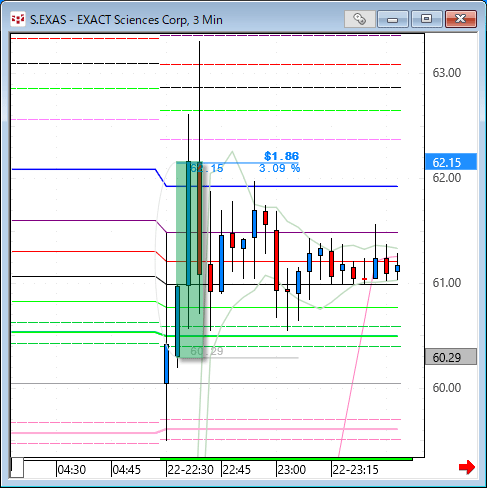The height and width of the screenshot is (488, 487).
Task: Maximize the EXAS chart window
Action: 426,19
